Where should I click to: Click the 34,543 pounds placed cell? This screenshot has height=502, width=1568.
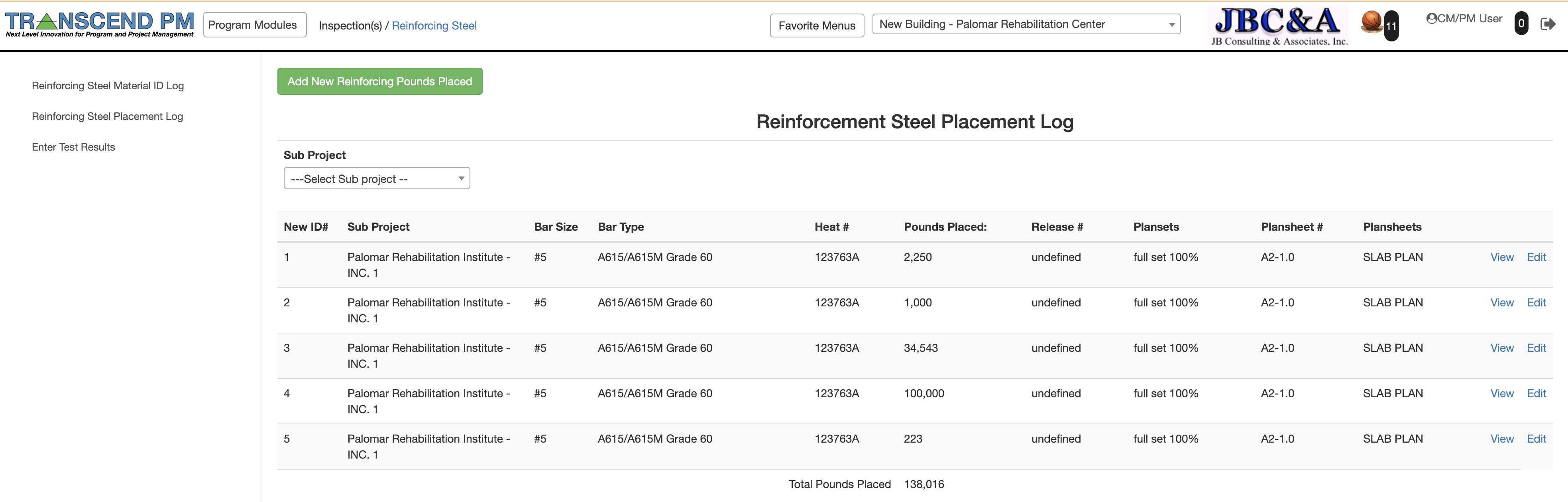pyautogui.click(x=920, y=348)
